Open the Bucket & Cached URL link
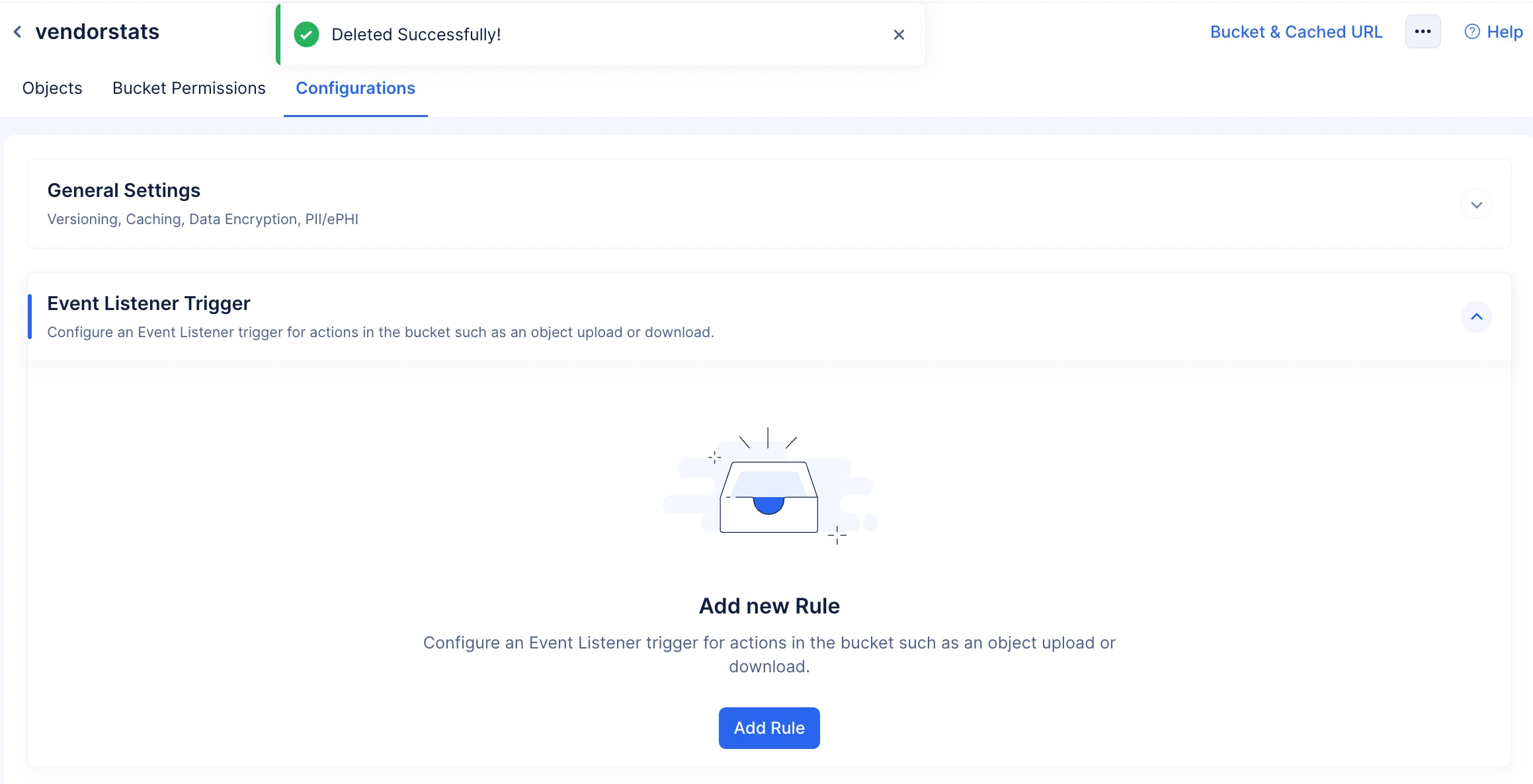Image resolution: width=1533 pixels, height=784 pixels. click(1296, 32)
